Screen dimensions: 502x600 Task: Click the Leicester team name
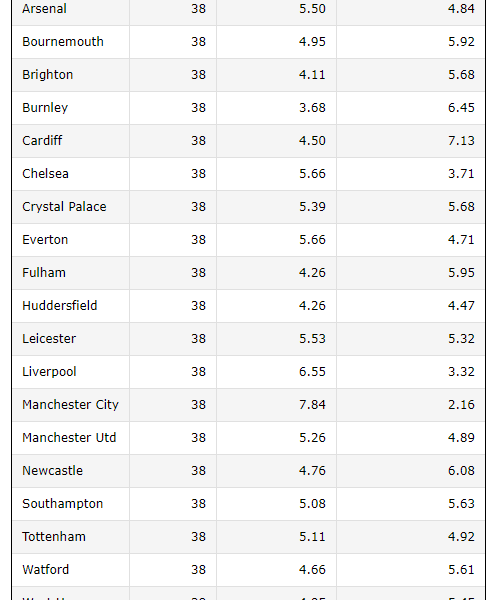pyautogui.click(x=49, y=338)
